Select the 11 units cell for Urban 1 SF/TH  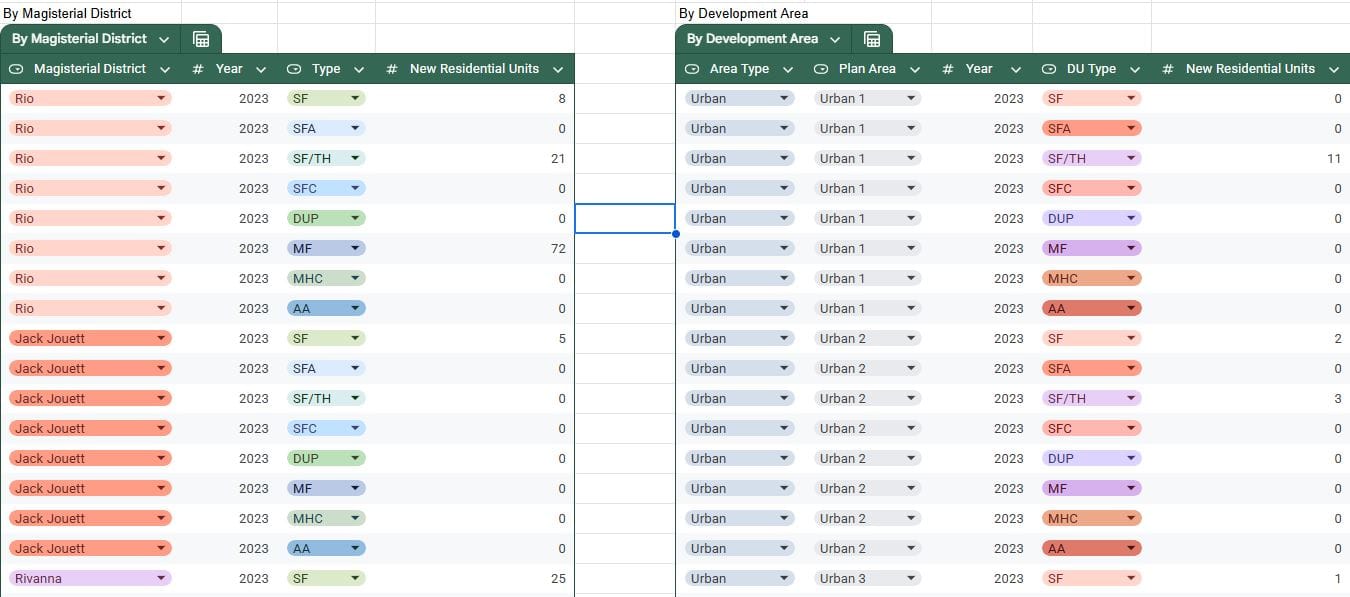click(x=1251, y=158)
